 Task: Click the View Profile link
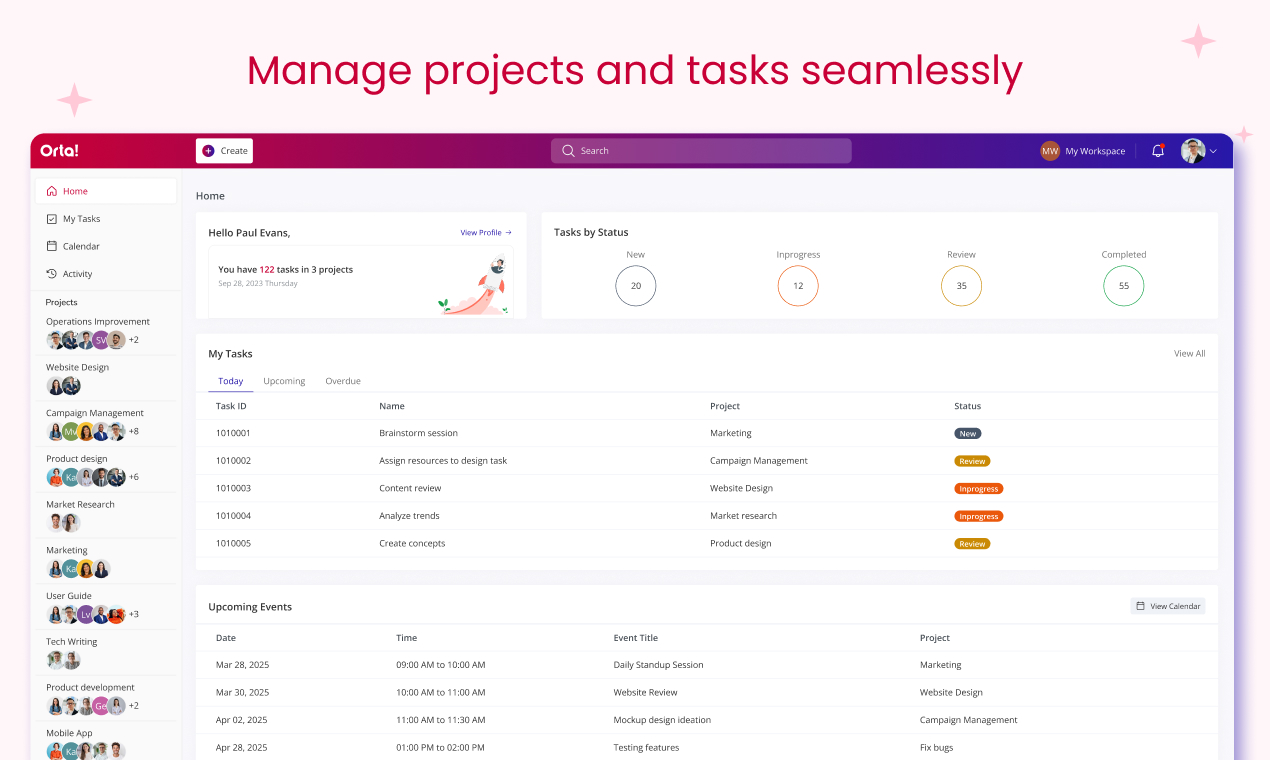click(486, 232)
